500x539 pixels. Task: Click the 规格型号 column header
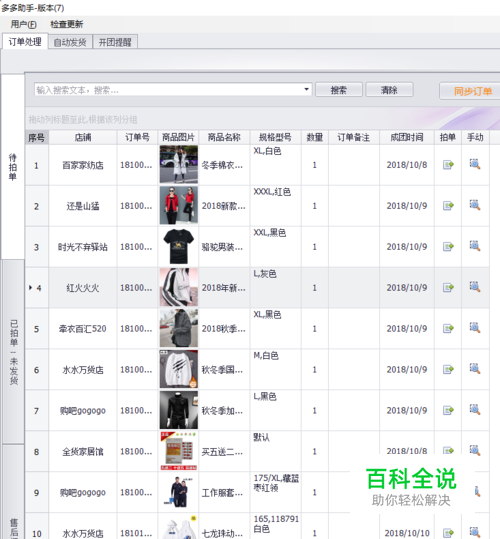coord(275,138)
